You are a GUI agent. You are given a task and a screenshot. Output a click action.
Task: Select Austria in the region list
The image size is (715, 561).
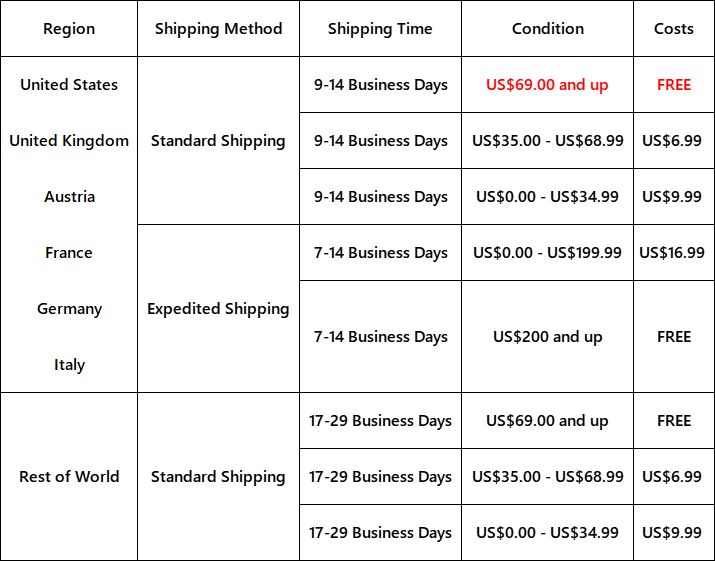[69, 197]
